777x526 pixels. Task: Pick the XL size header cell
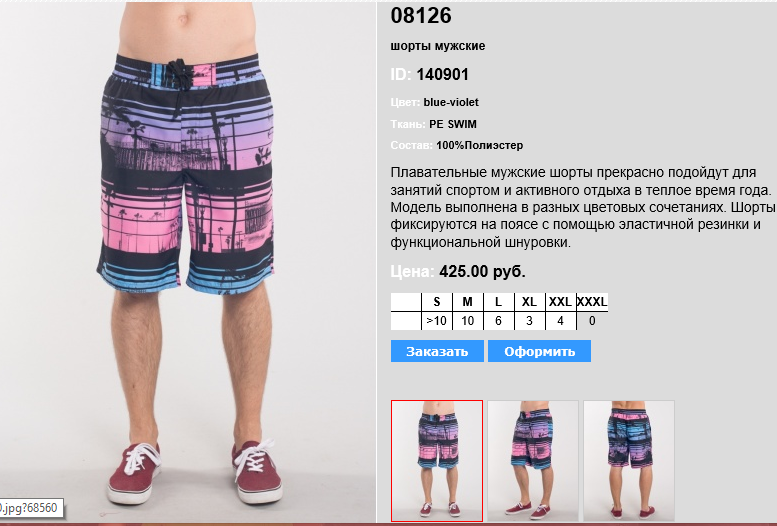[x=529, y=302]
